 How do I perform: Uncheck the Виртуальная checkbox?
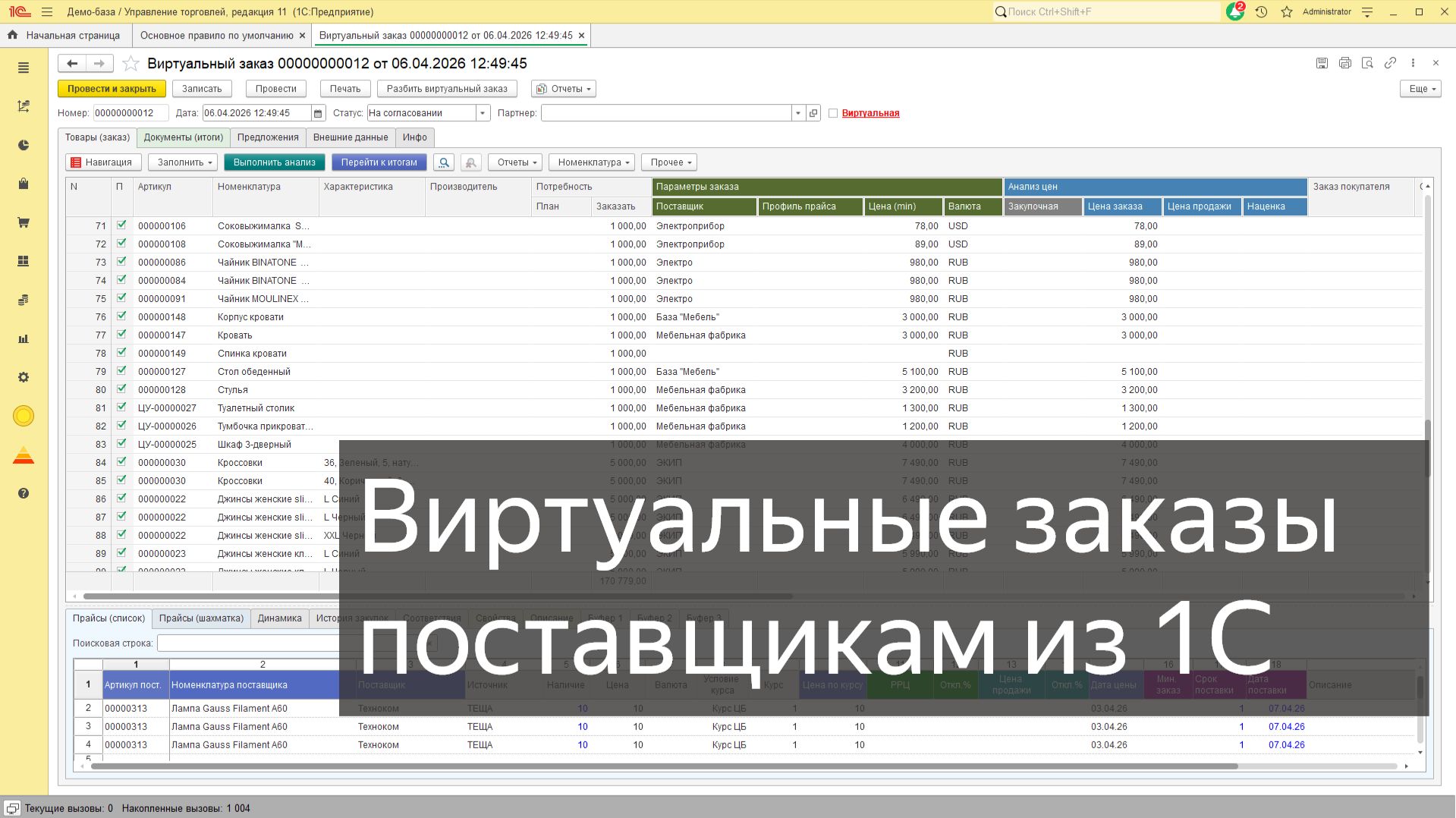[833, 113]
